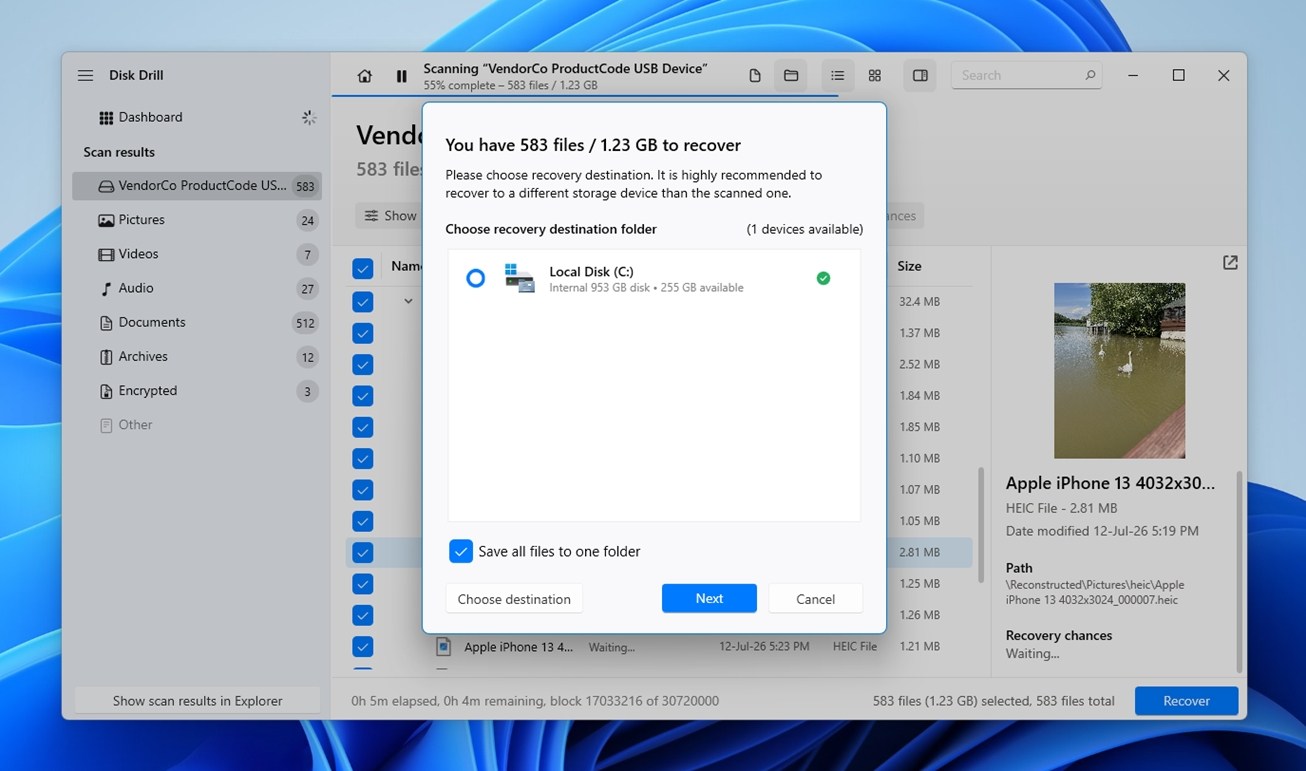This screenshot has height=771, width=1306.
Task: Switch to folder view icon
Action: (791, 76)
